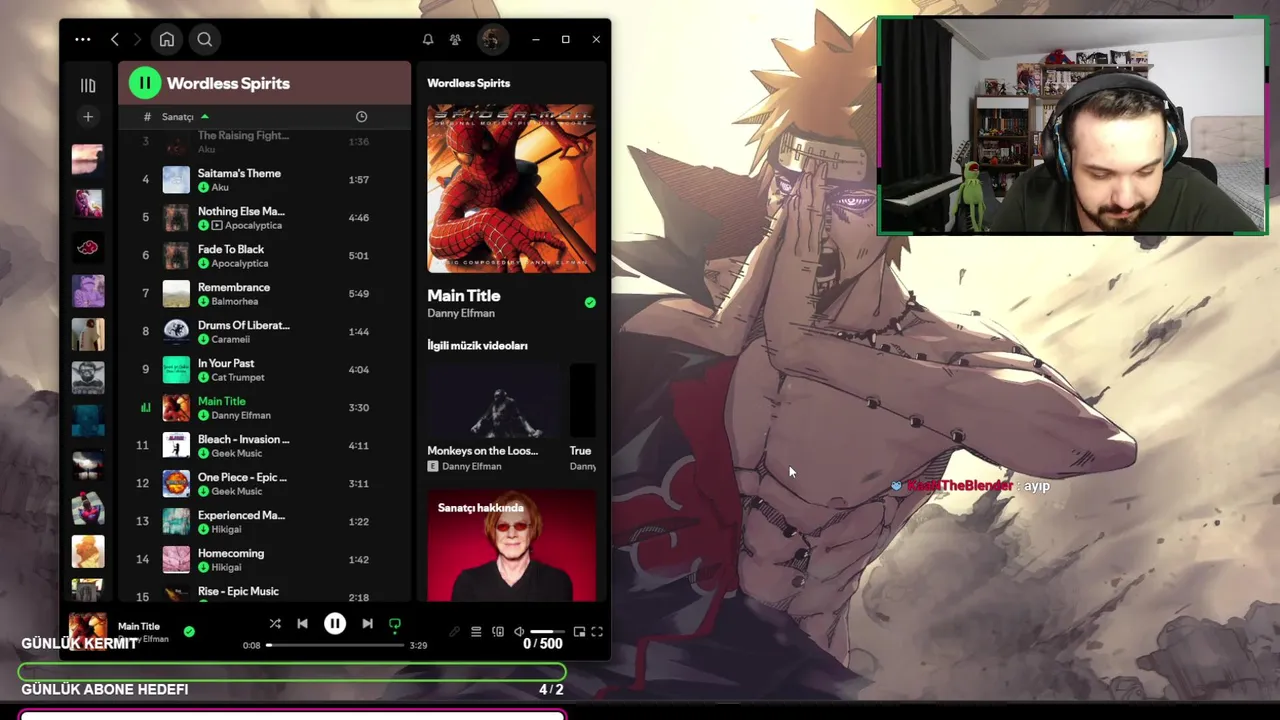Play Nothing Else Matters by Apocalyptica
Screen dimensions: 1280x720
click(x=265, y=218)
